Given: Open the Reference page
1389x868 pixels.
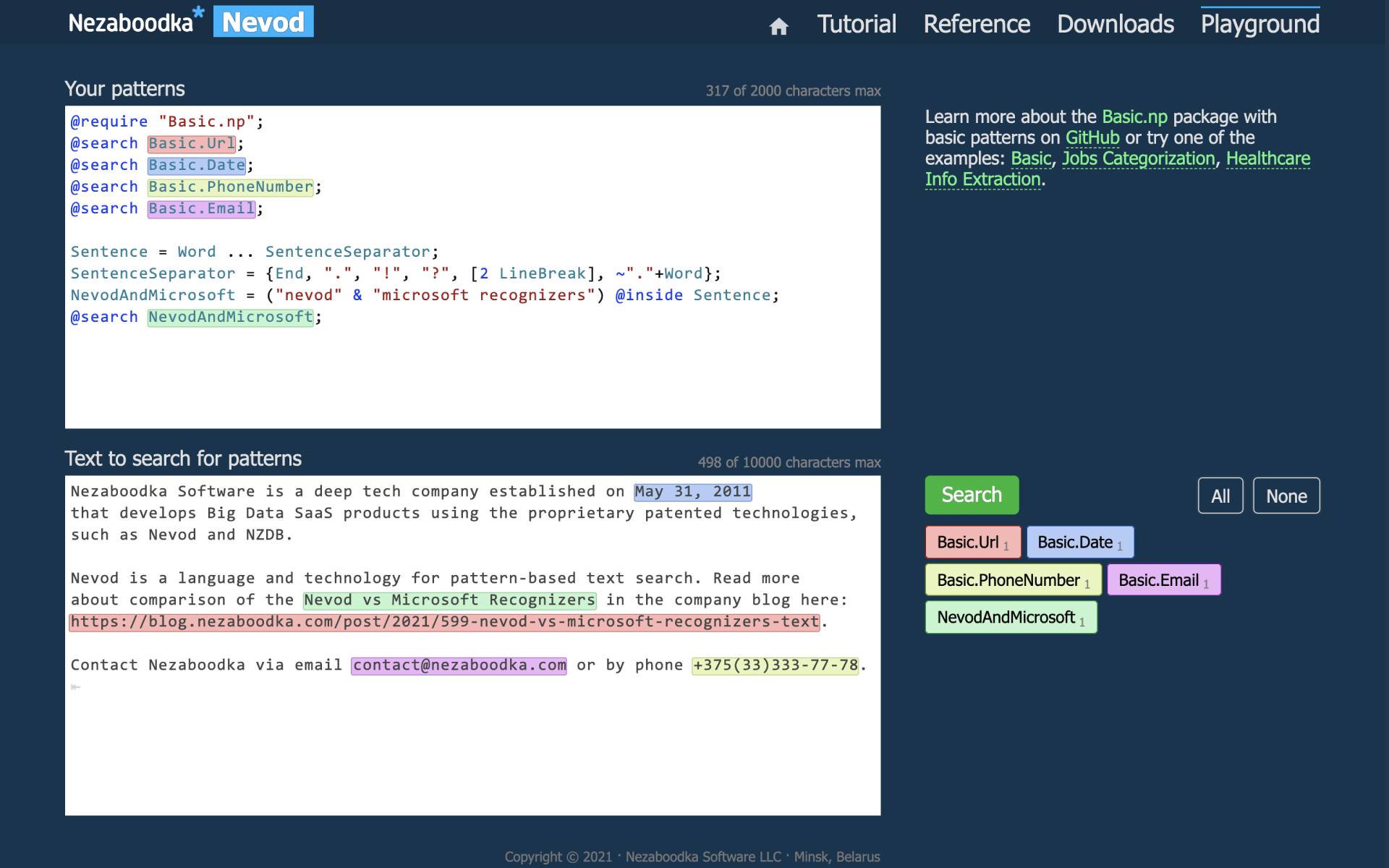Looking at the screenshot, I should click(977, 24).
